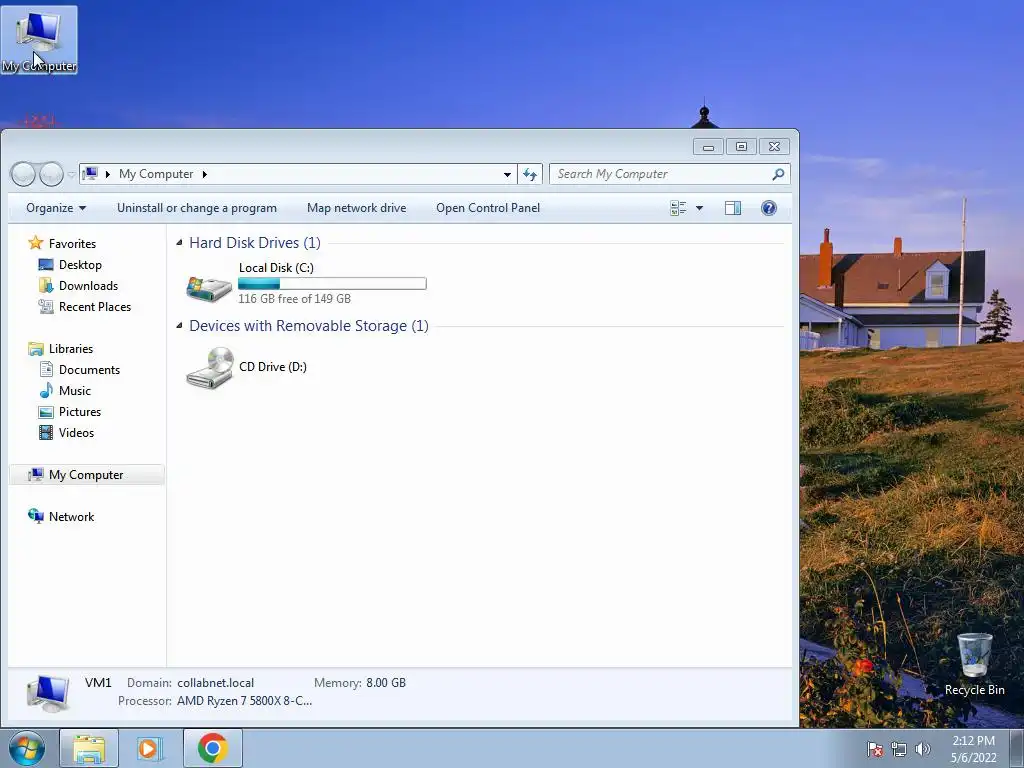
Task: Click the refresh button beside address bar
Action: (x=530, y=174)
